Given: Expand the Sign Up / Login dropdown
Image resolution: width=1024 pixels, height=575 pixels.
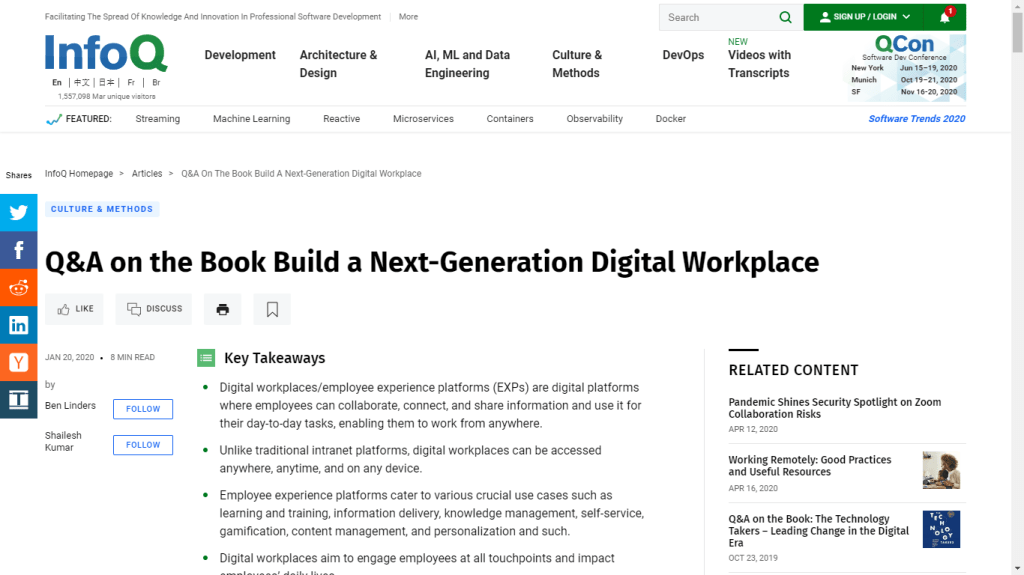Looking at the screenshot, I should tap(864, 17).
